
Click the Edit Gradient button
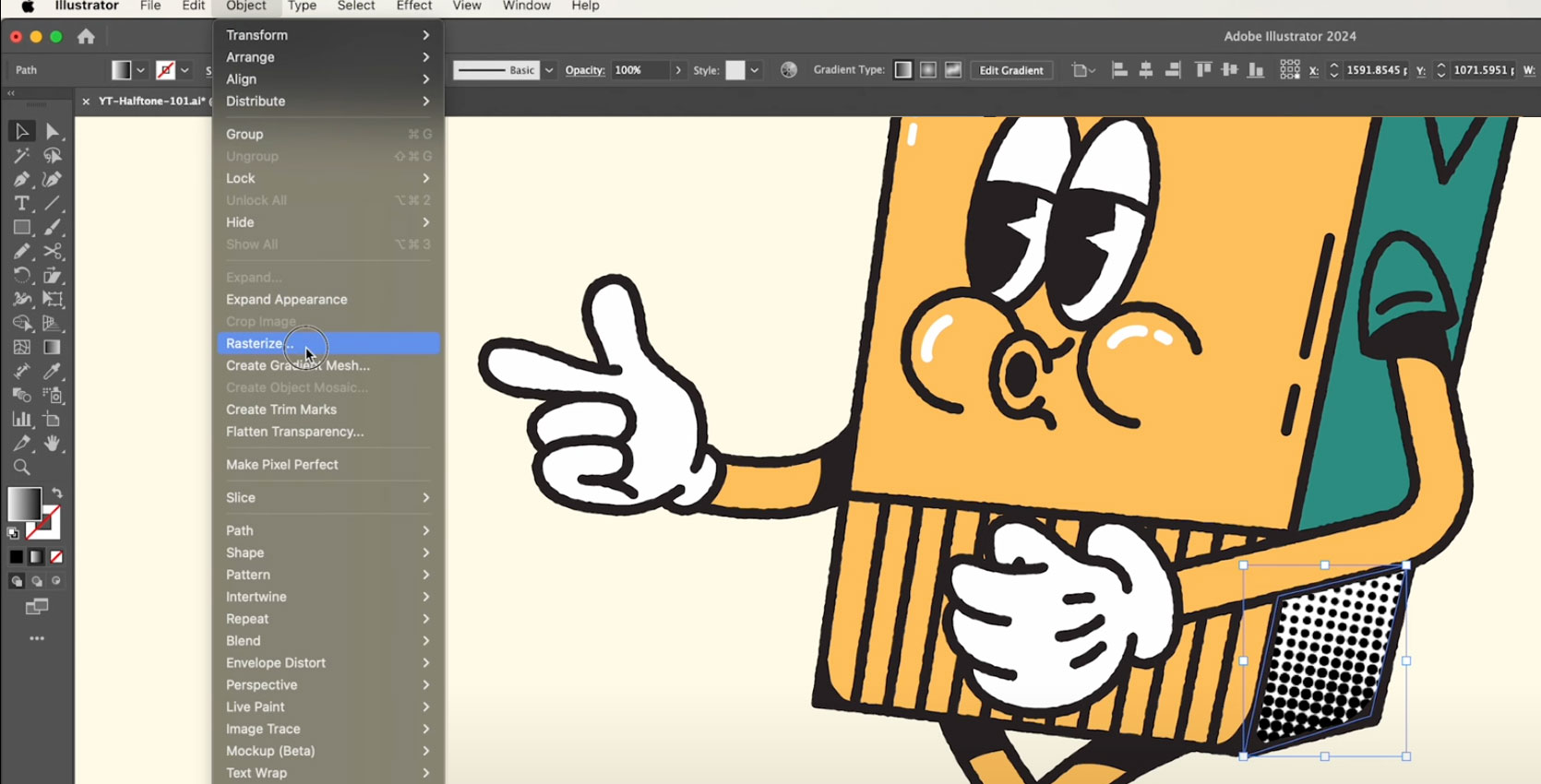1011,70
